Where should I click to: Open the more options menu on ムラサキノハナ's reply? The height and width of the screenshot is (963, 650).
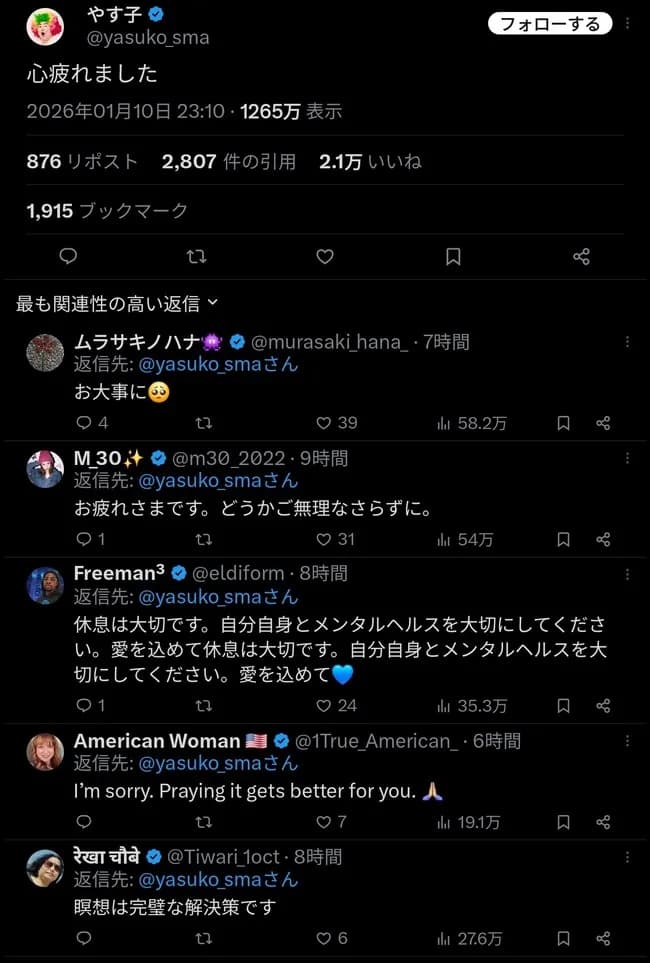tap(628, 342)
